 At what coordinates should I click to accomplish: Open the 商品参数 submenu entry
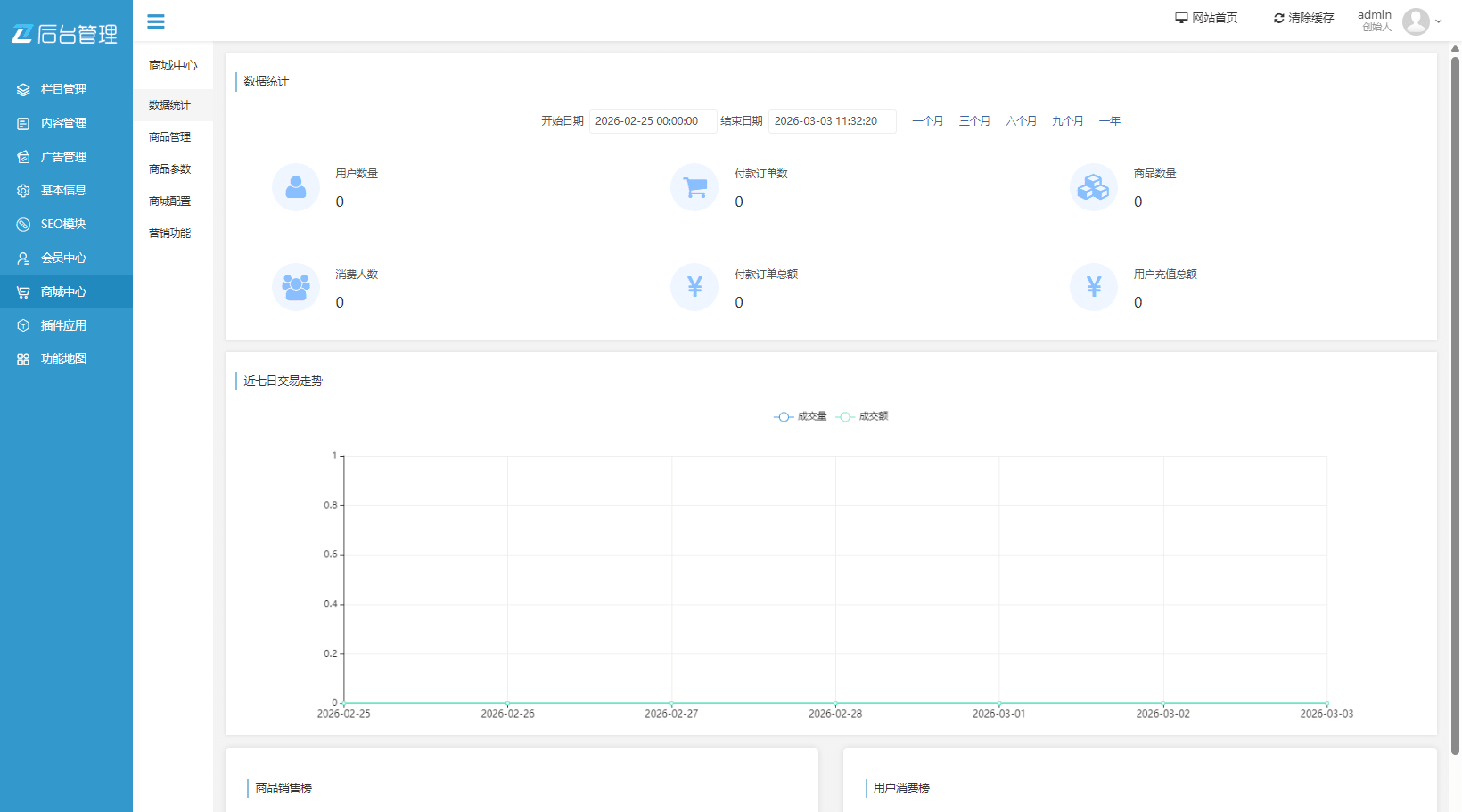click(x=169, y=168)
